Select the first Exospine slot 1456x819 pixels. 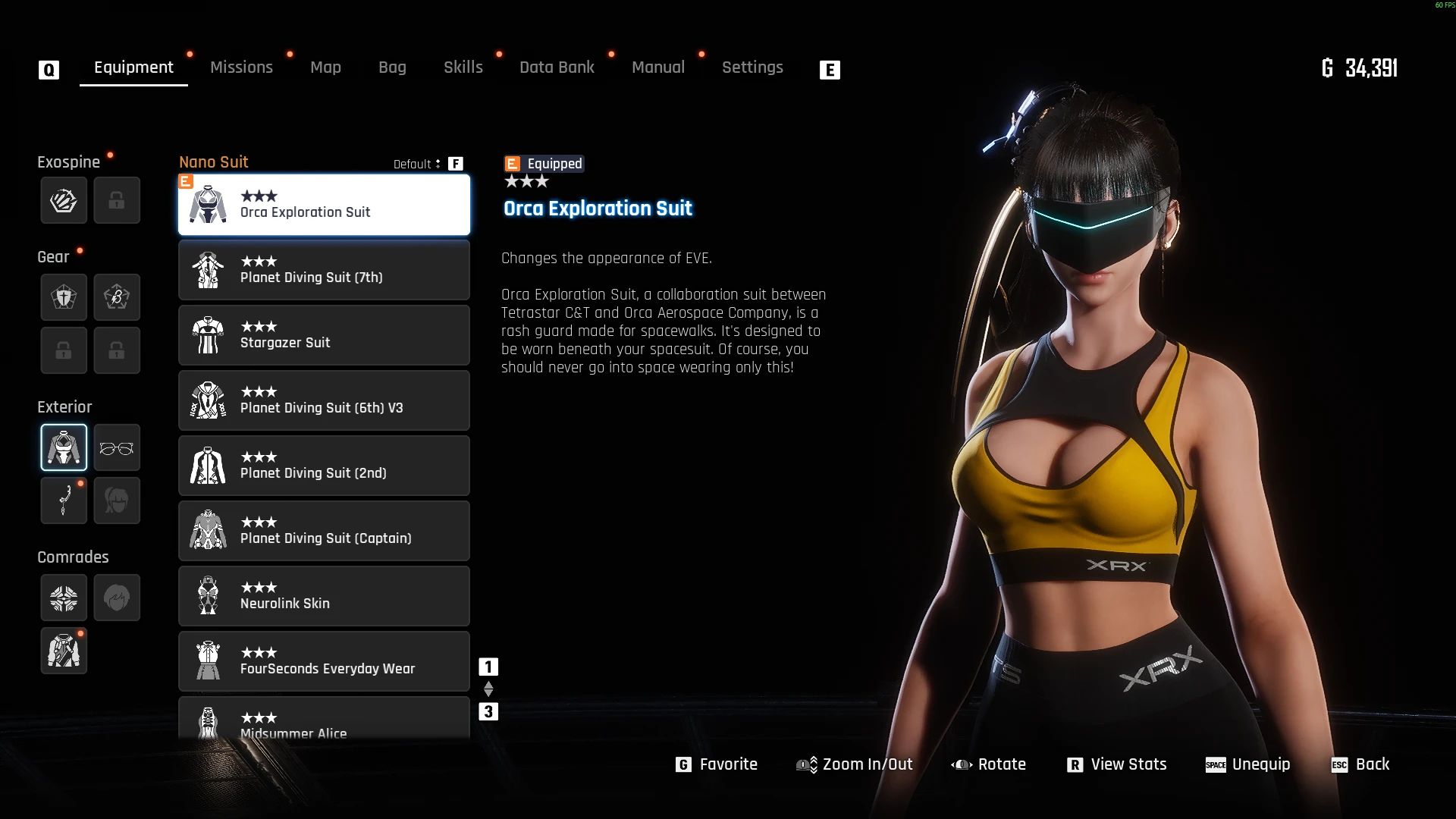click(x=64, y=200)
